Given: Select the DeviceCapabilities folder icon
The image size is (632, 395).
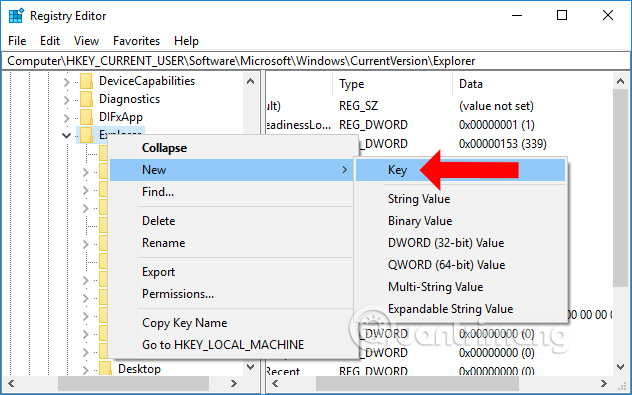Looking at the screenshot, I should [87, 81].
